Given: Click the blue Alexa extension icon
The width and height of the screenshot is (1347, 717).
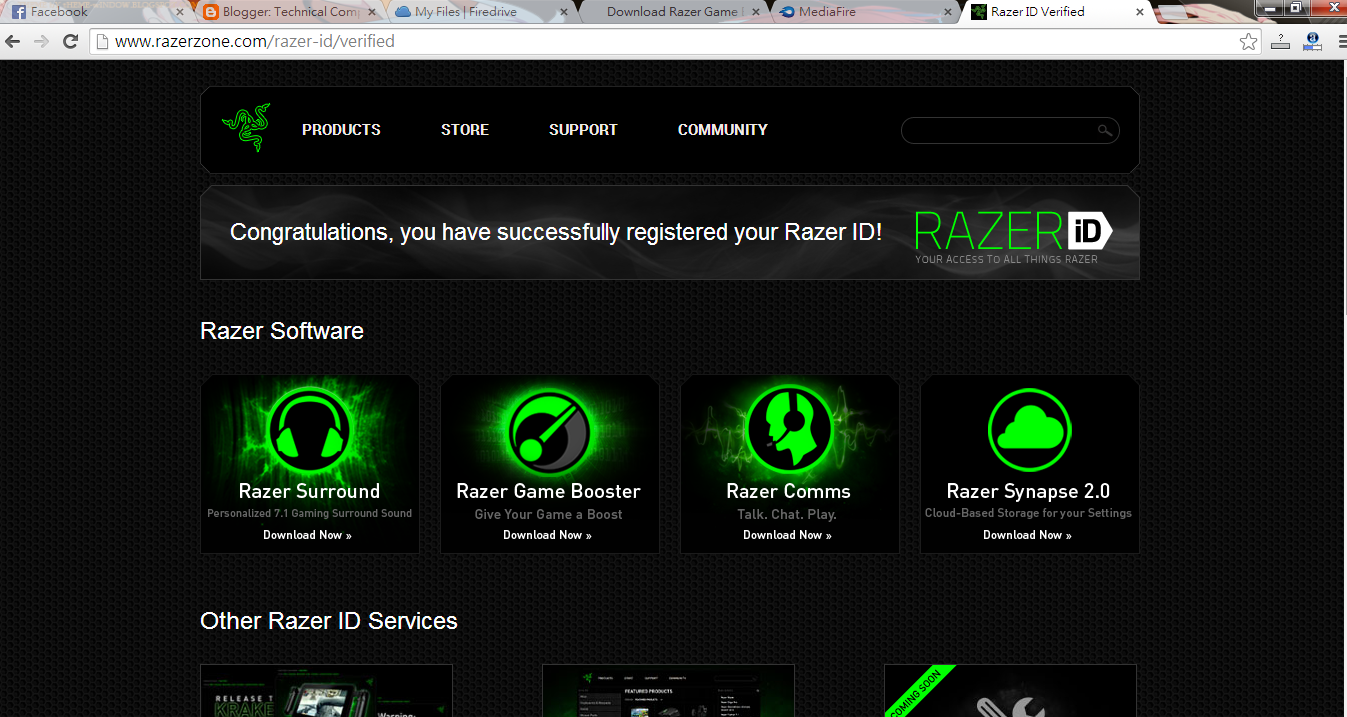Looking at the screenshot, I should tap(1312, 42).
